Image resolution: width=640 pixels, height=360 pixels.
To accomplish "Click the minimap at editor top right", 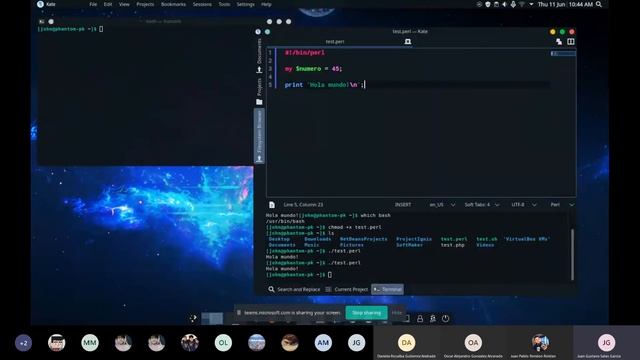I will (563, 53).
